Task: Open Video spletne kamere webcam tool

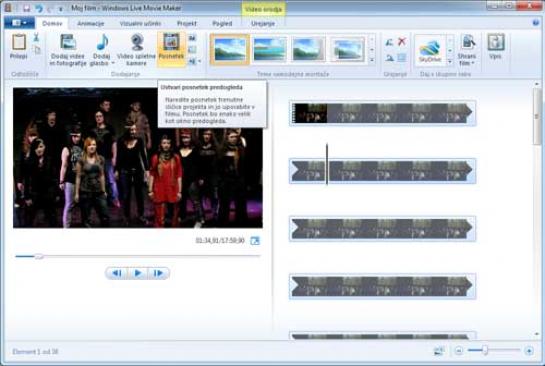Action: tap(137, 42)
